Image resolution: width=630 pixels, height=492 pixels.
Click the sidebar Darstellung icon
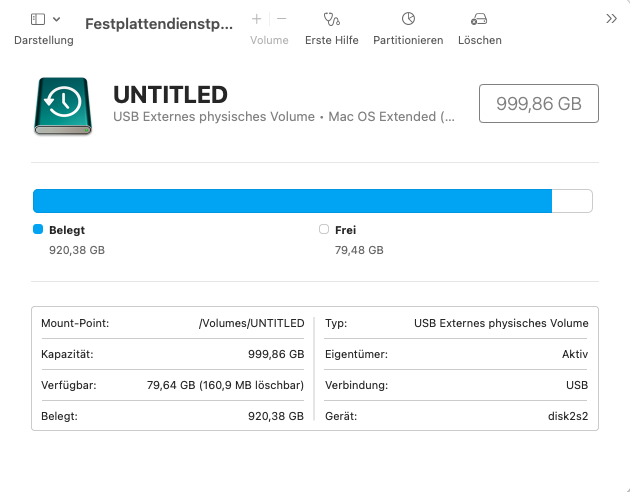(38, 19)
